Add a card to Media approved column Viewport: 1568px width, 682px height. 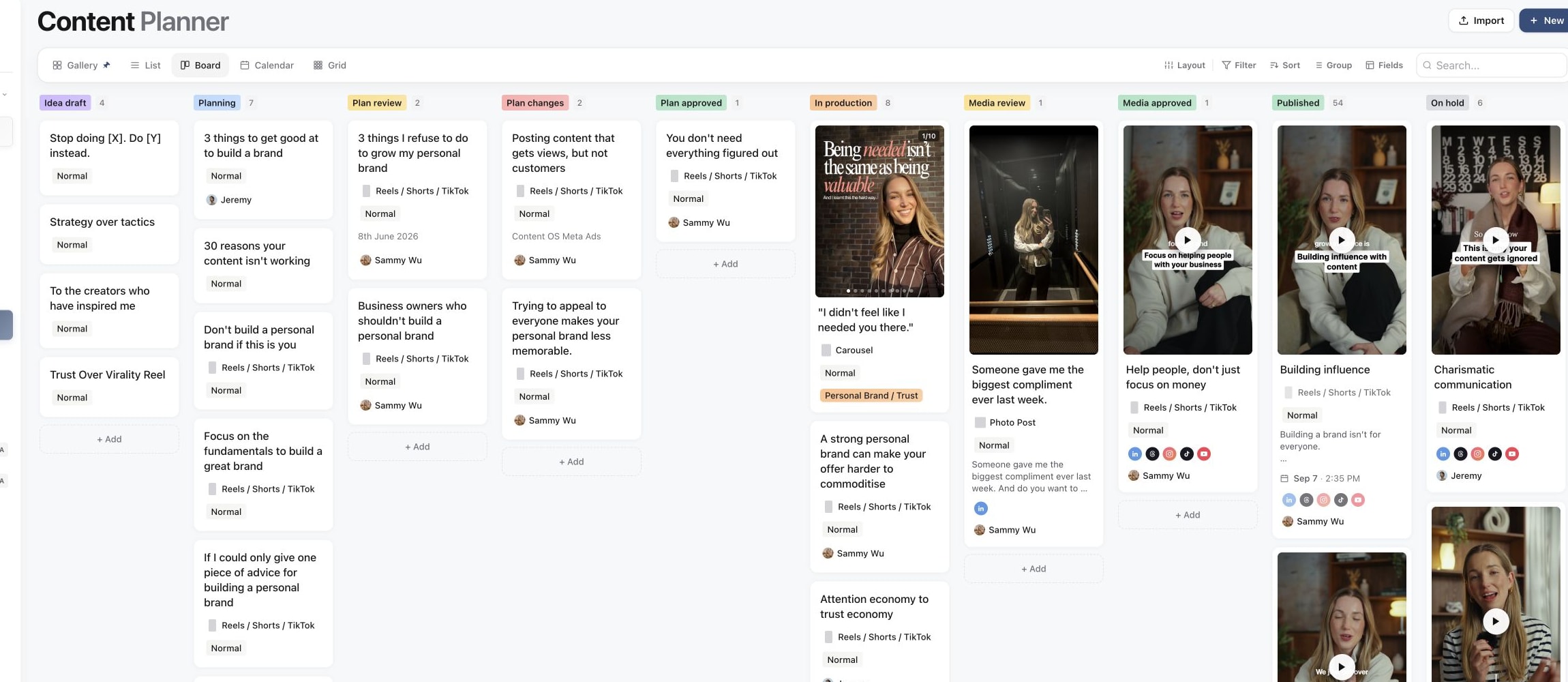tap(1188, 515)
